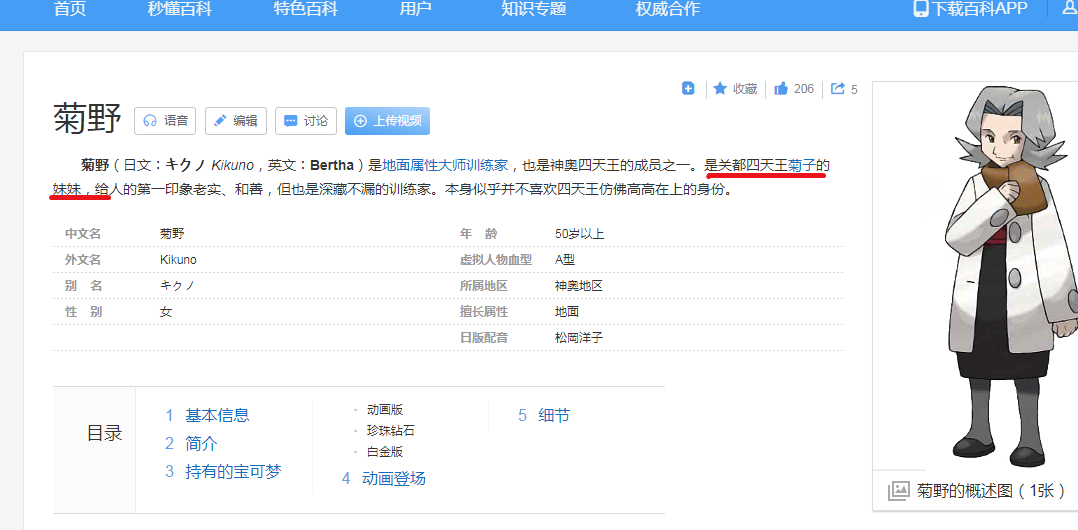Open the 讨论 discussion button

[x=306, y=121]
